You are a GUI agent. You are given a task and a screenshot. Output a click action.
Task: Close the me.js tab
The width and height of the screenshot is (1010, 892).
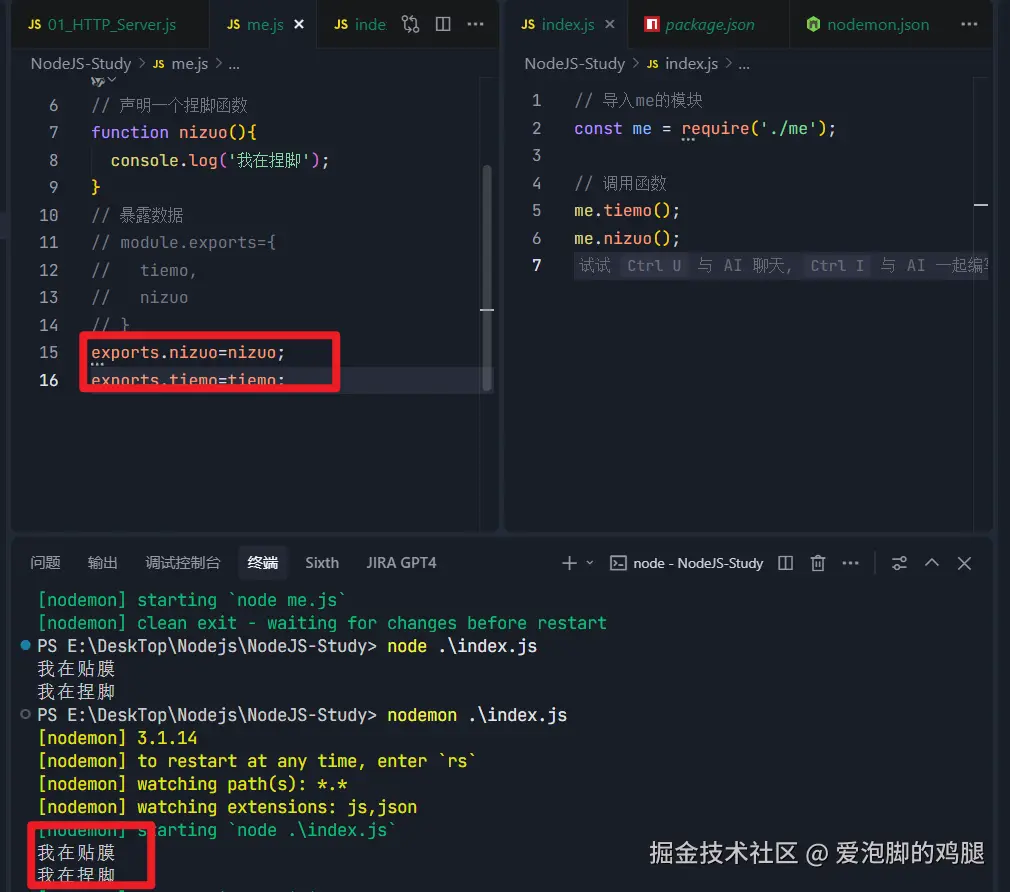click(299, 24)
